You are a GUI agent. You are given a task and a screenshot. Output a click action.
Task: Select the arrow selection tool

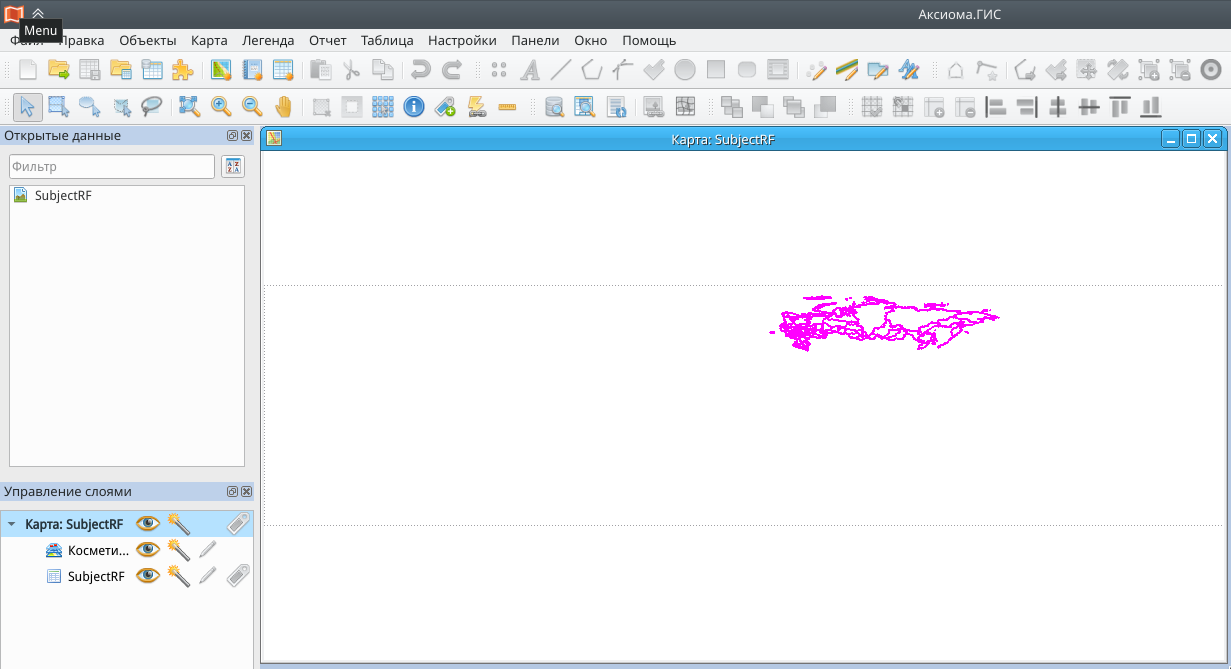pos(27,106)
